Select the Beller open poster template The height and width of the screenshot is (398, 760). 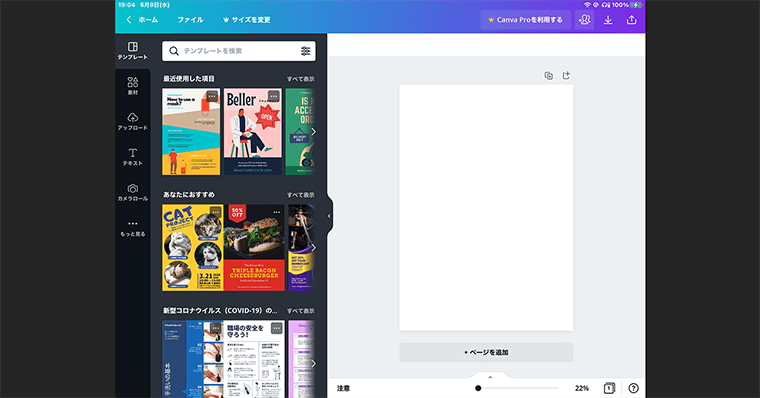(x=253, y=132)
